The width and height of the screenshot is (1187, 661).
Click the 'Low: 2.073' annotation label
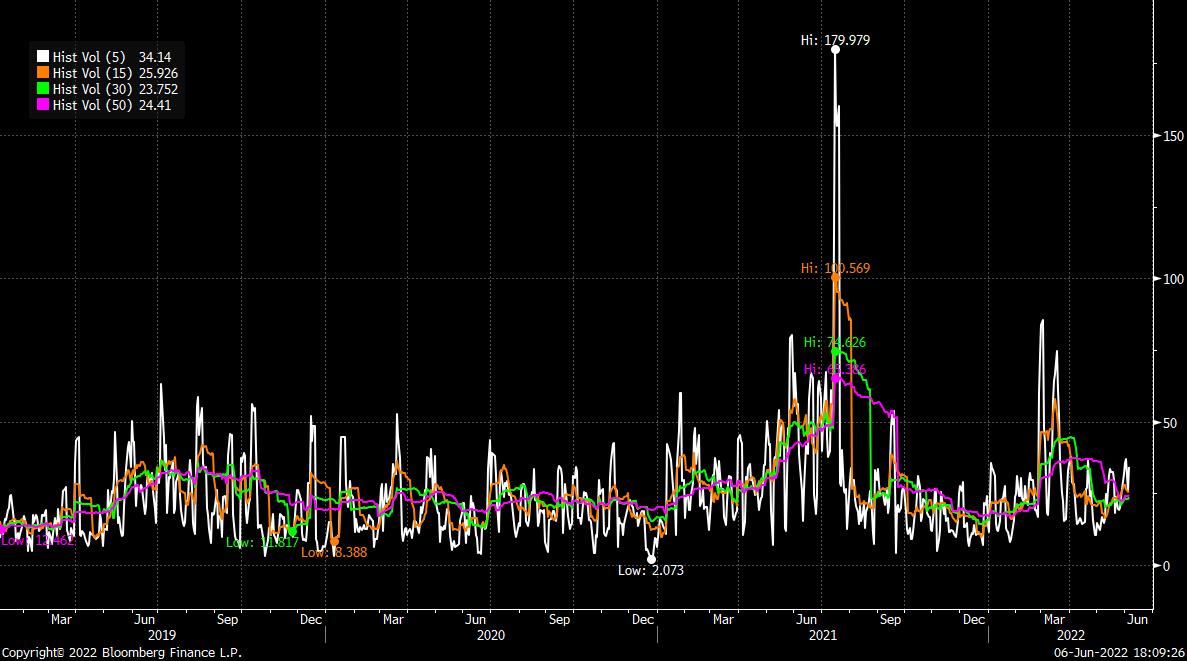point(651,570)
